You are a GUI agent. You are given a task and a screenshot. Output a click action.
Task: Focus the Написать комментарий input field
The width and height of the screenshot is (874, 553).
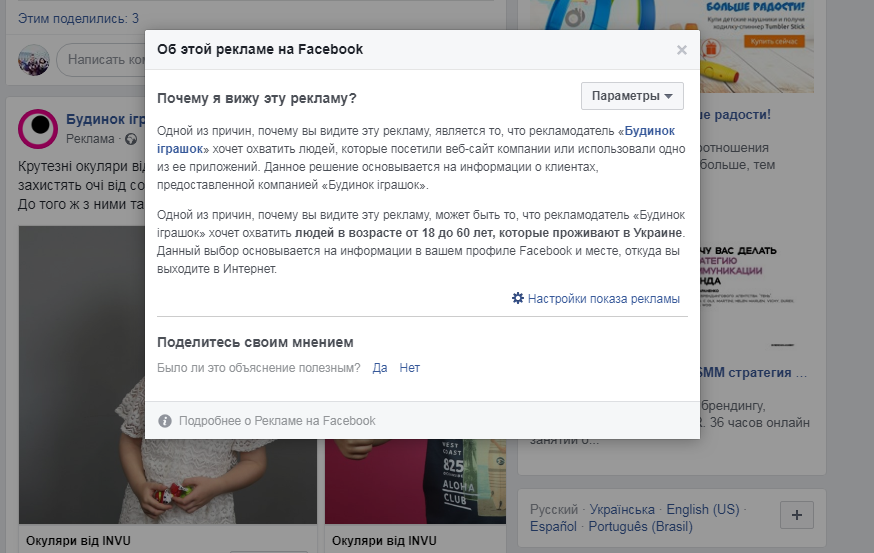pyautogui.click(x=101, y=60)
